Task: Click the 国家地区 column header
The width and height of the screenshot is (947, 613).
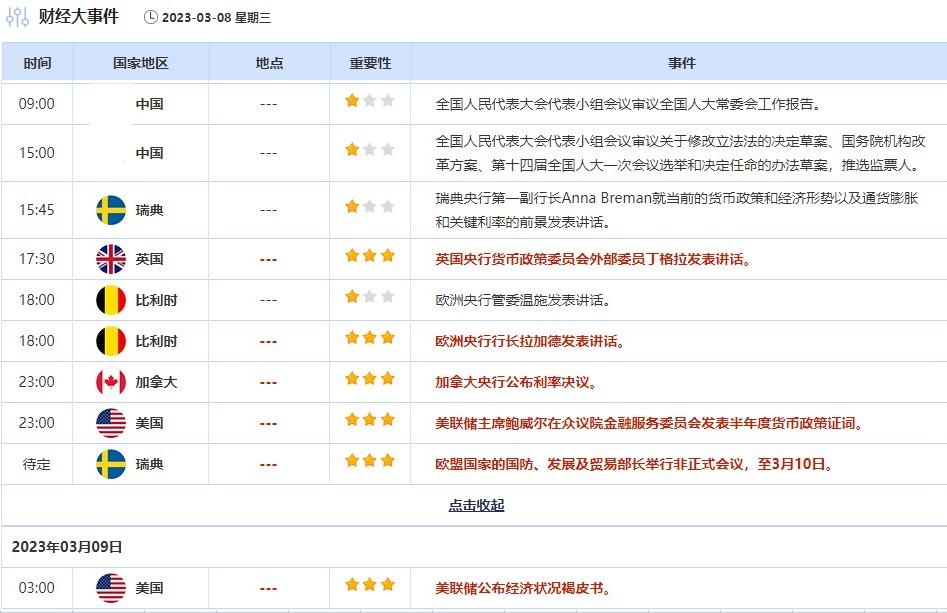Action: (x=141, y=63)
